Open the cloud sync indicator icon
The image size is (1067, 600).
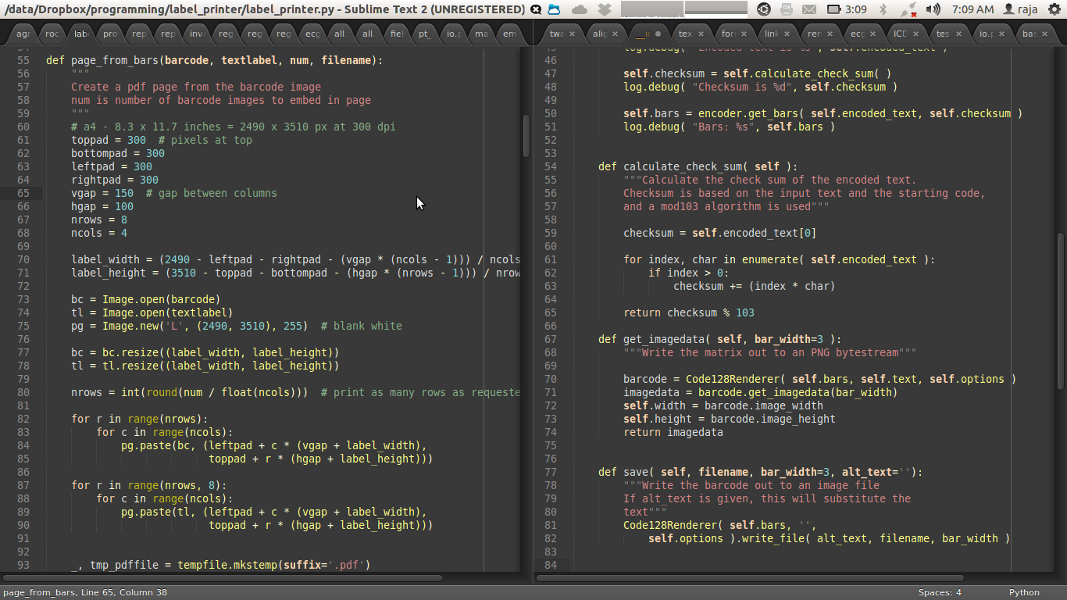point(579,9)
